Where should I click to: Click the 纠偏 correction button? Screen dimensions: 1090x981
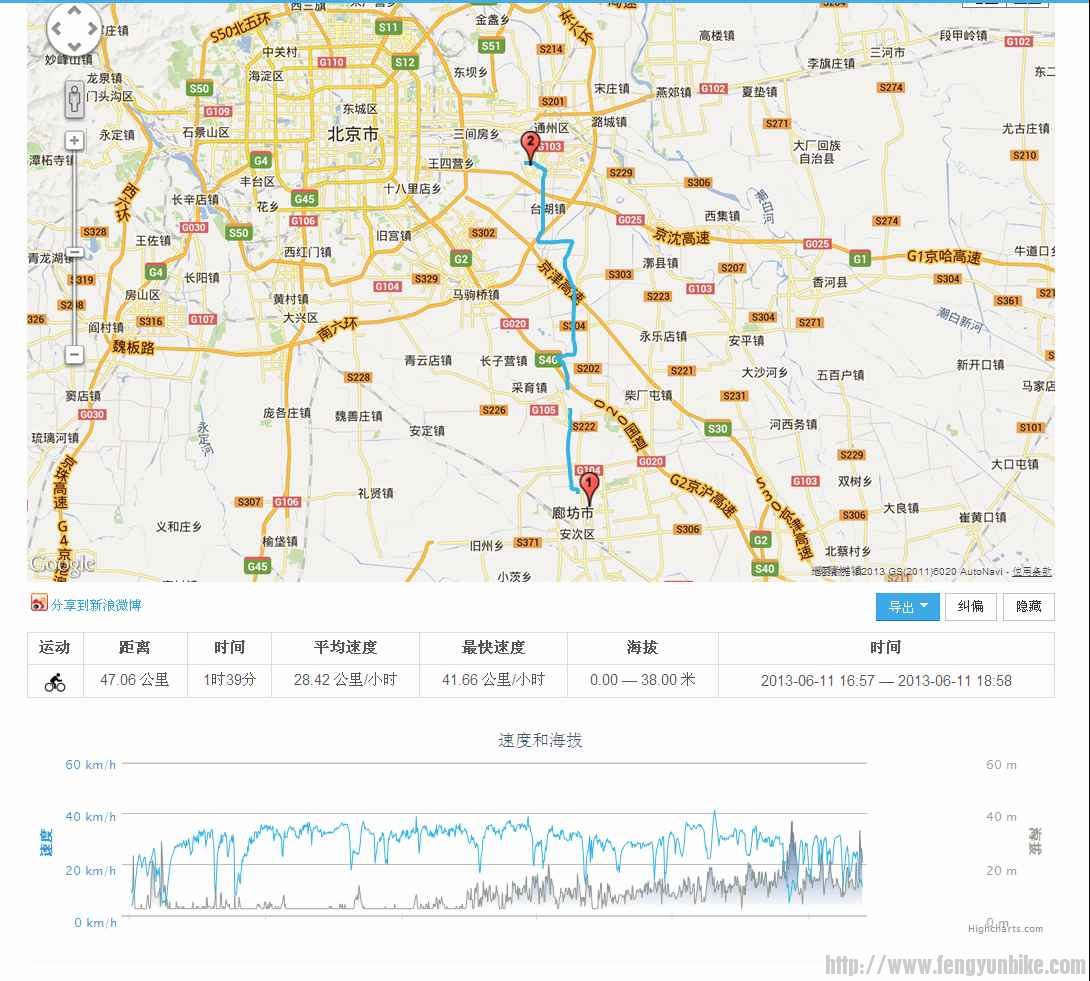coord(970,607)
